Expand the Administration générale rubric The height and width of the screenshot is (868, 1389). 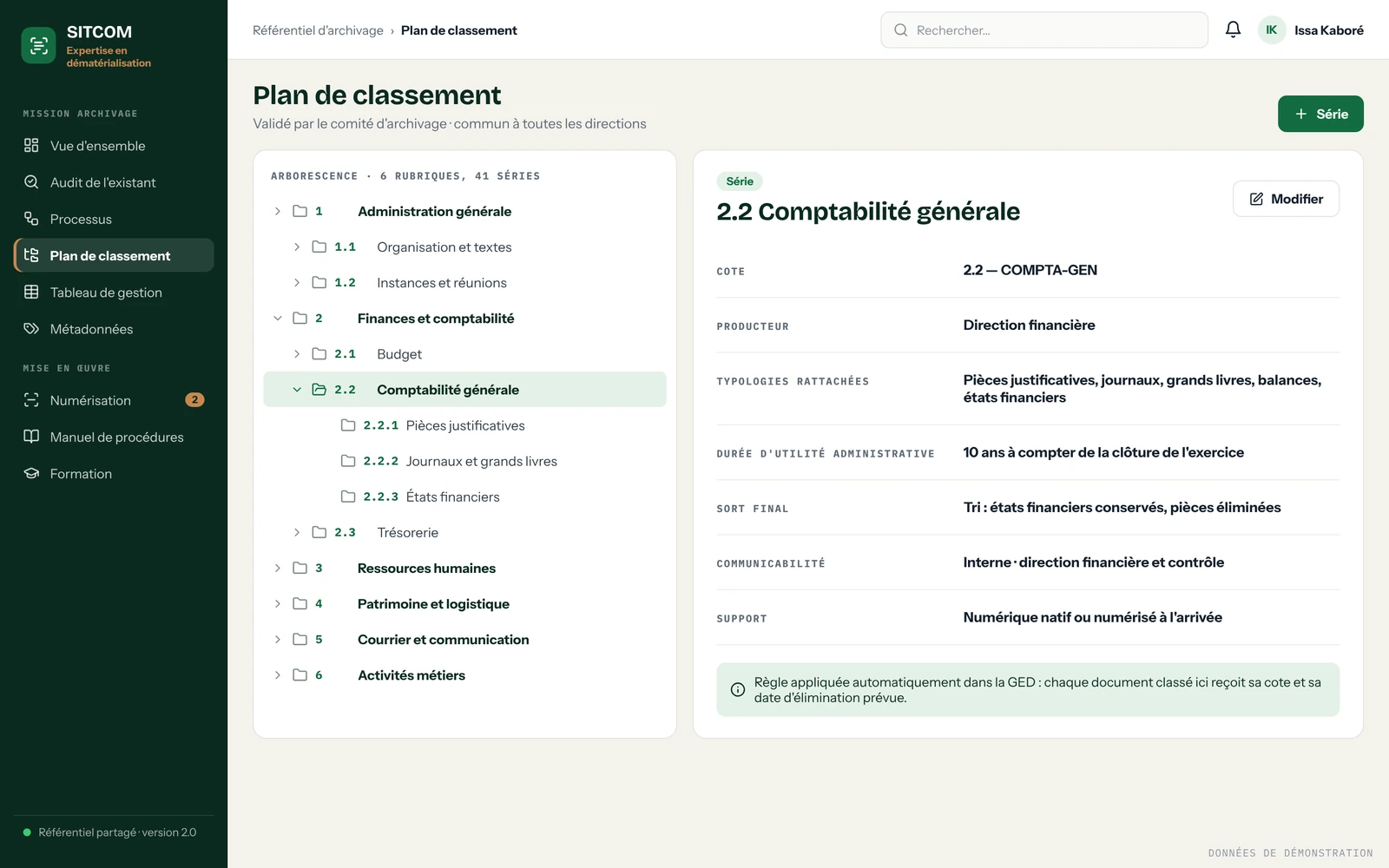[278, 212]
